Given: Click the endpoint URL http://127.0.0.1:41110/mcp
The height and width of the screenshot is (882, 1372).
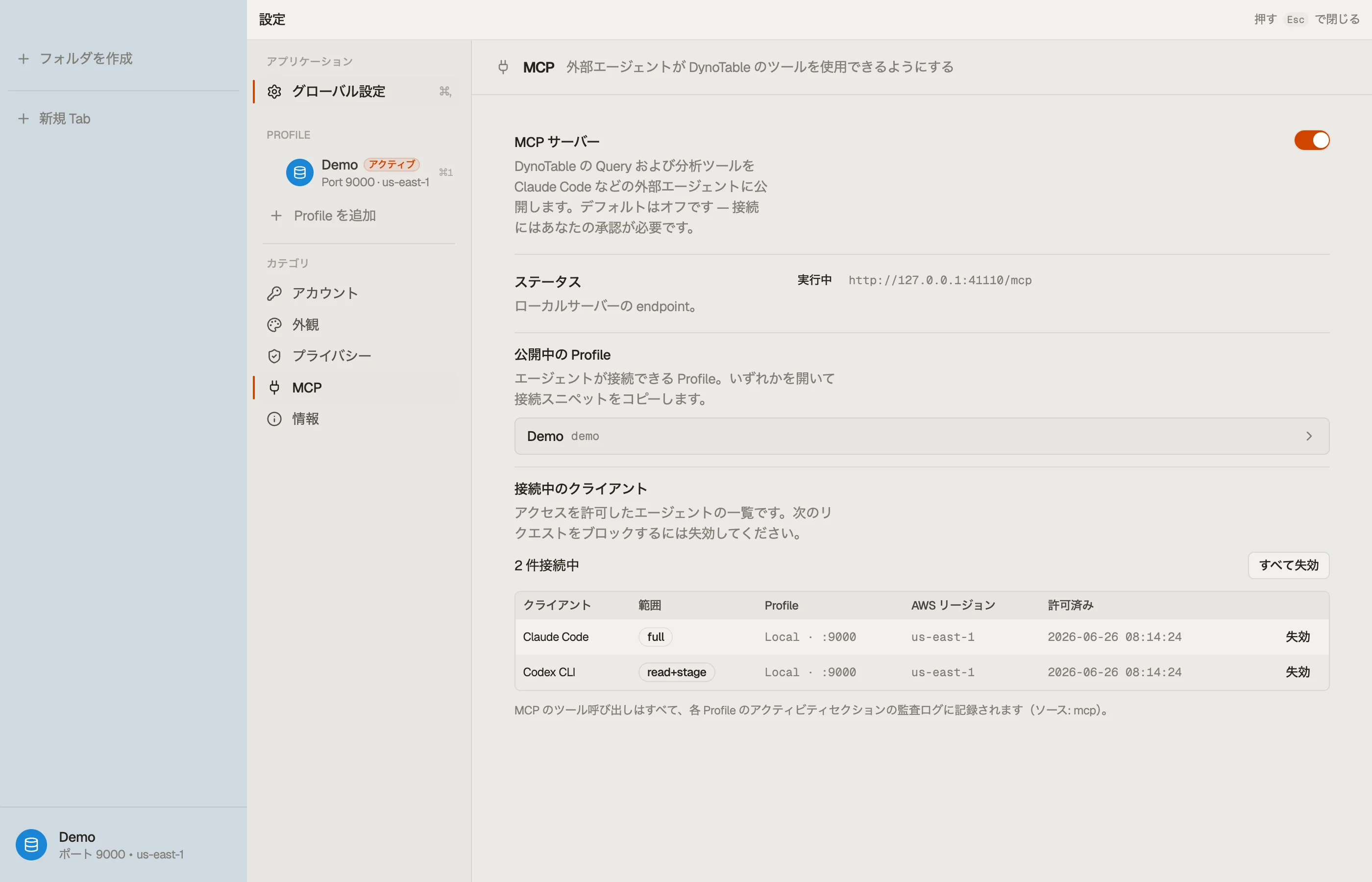Looking at the screenshot, I should pyautogui.click(x=940, y=280).
